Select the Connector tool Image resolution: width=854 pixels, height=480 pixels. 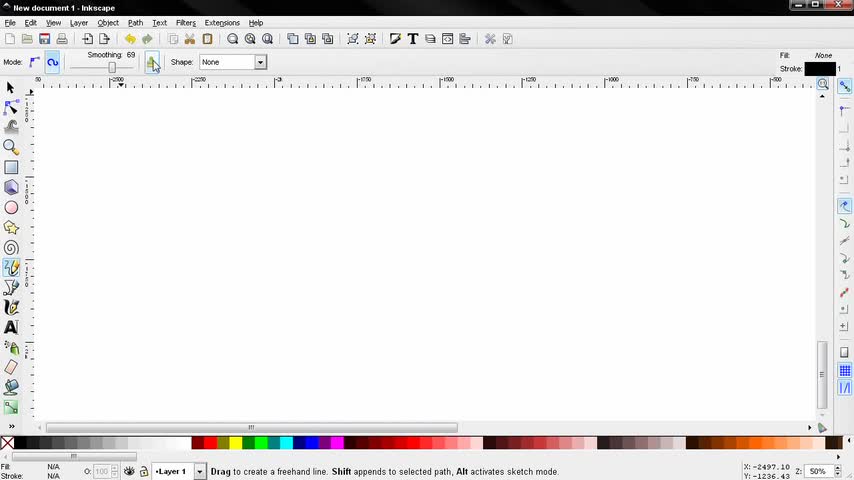pos(11,407)
